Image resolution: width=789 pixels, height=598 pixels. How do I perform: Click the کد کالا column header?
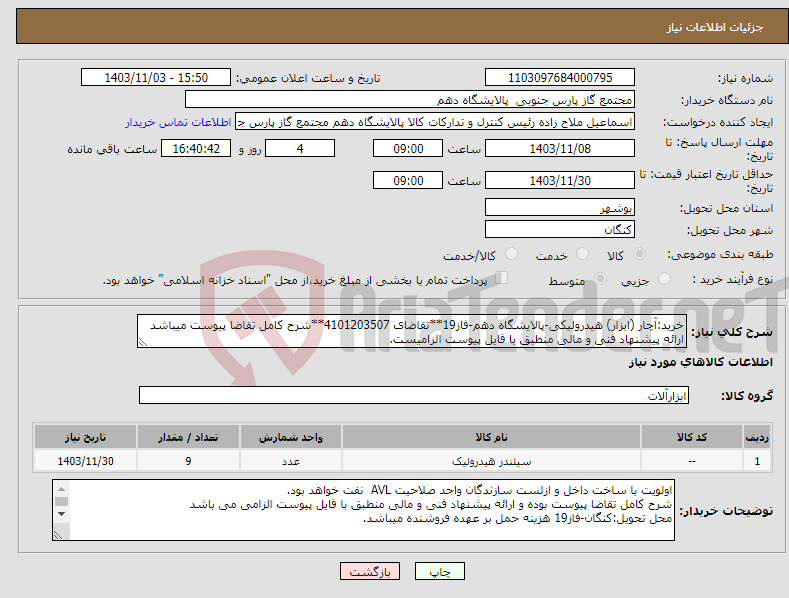point(692,437)
